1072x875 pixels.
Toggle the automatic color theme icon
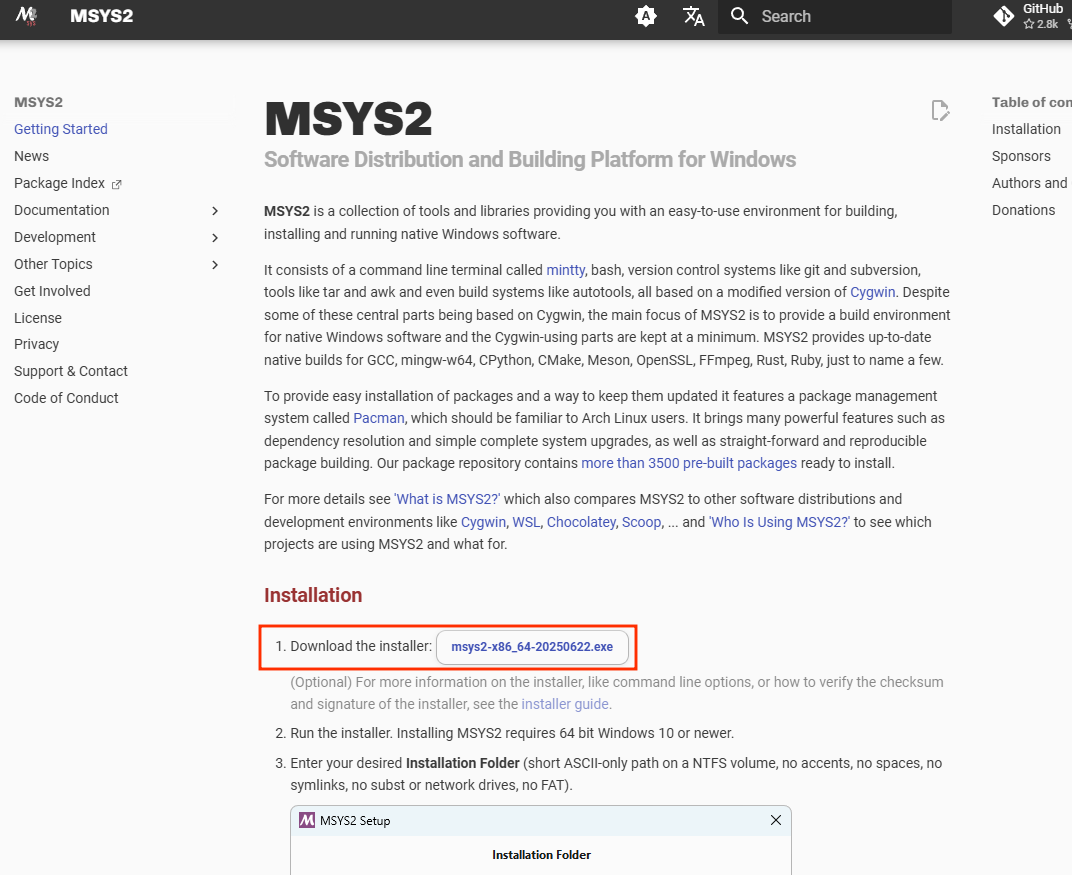point(645,16)
